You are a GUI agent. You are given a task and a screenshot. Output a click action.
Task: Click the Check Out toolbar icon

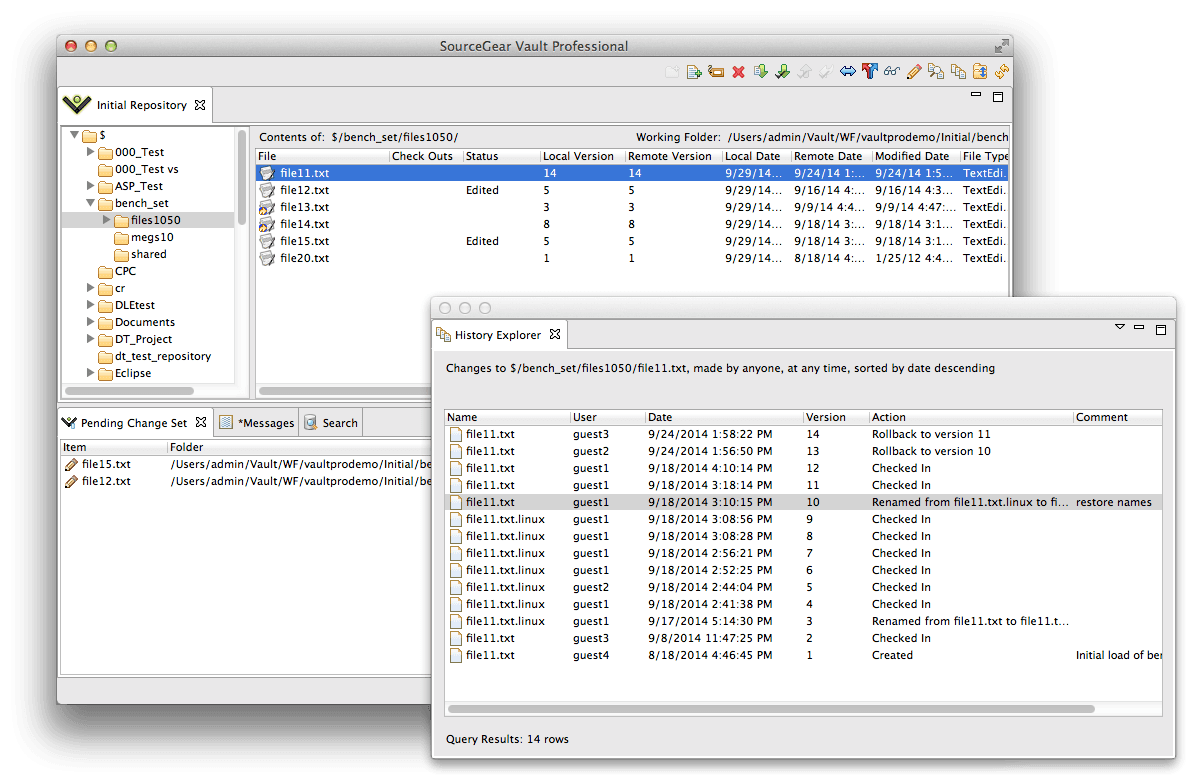point(782,71)
